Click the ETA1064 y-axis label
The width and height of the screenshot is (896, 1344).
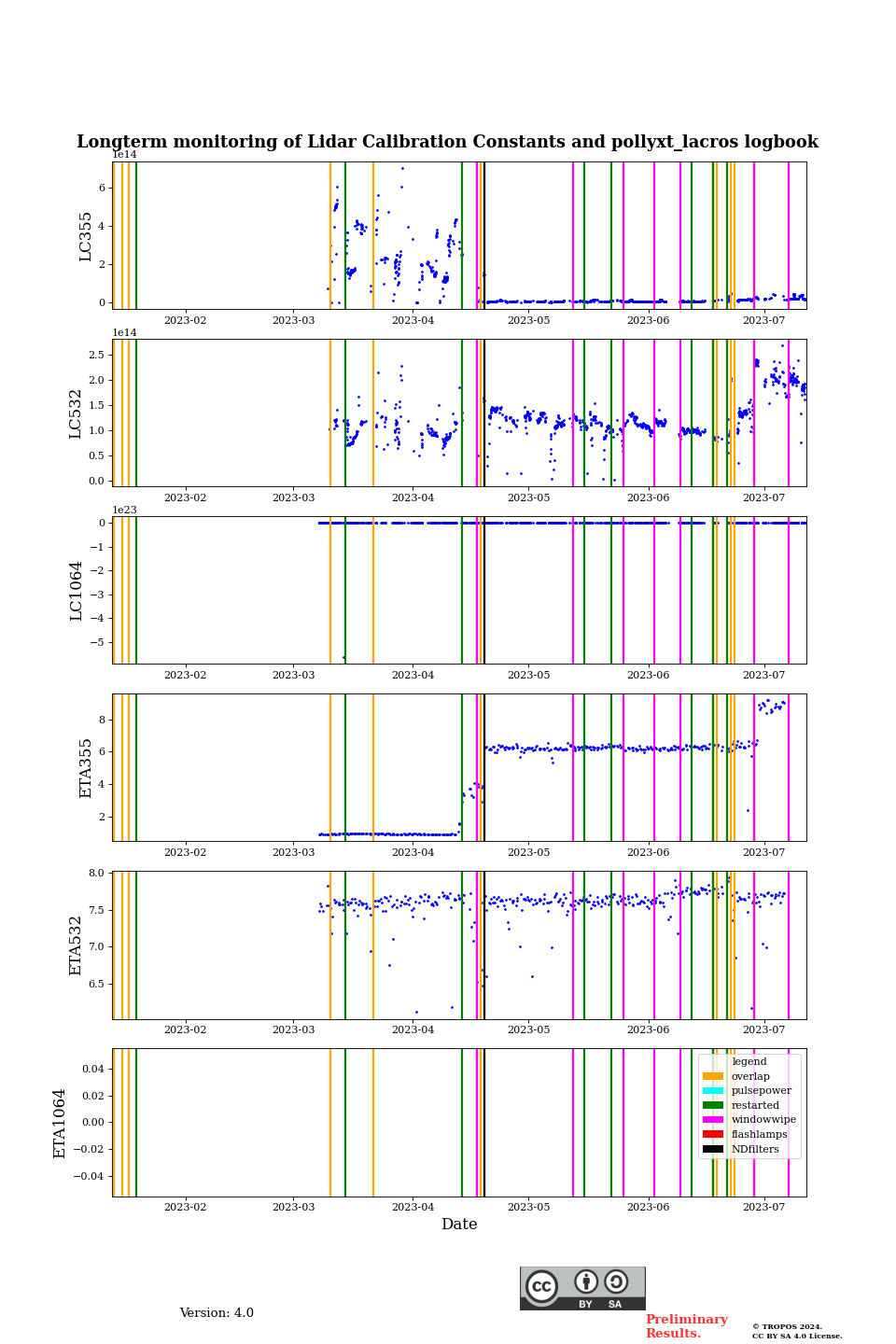coord(60,1123)
